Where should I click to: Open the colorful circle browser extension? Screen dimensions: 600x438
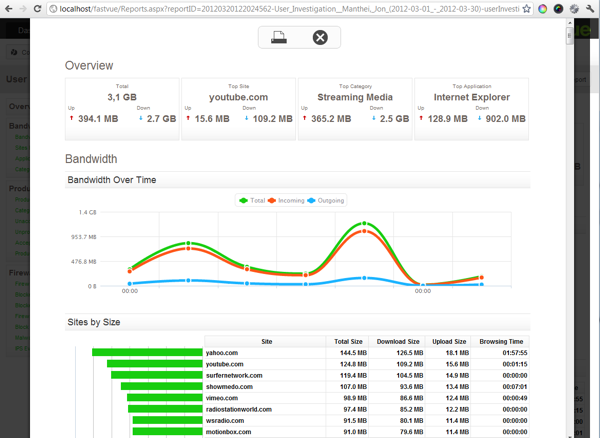coord(542,8)
